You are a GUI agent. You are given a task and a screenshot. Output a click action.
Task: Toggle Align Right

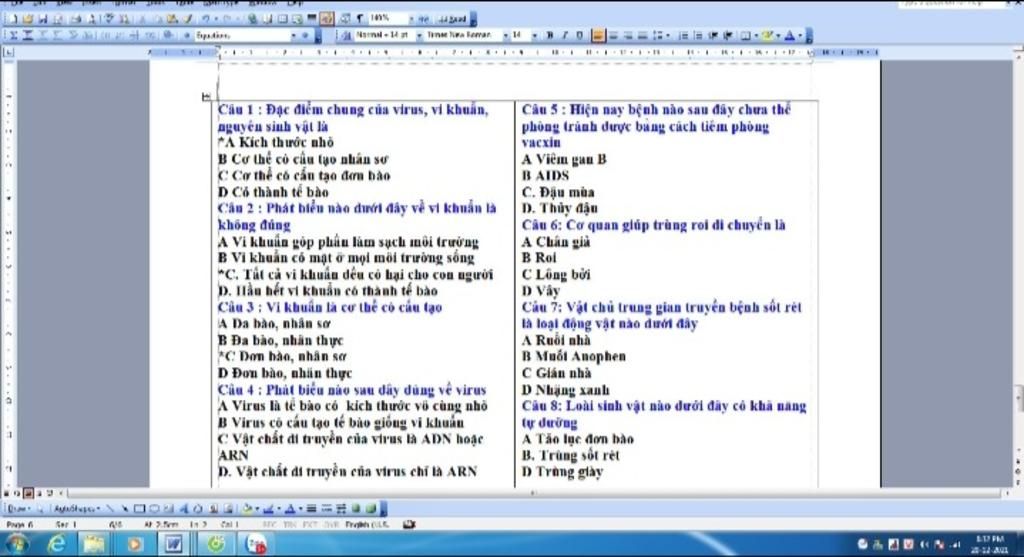628,35
